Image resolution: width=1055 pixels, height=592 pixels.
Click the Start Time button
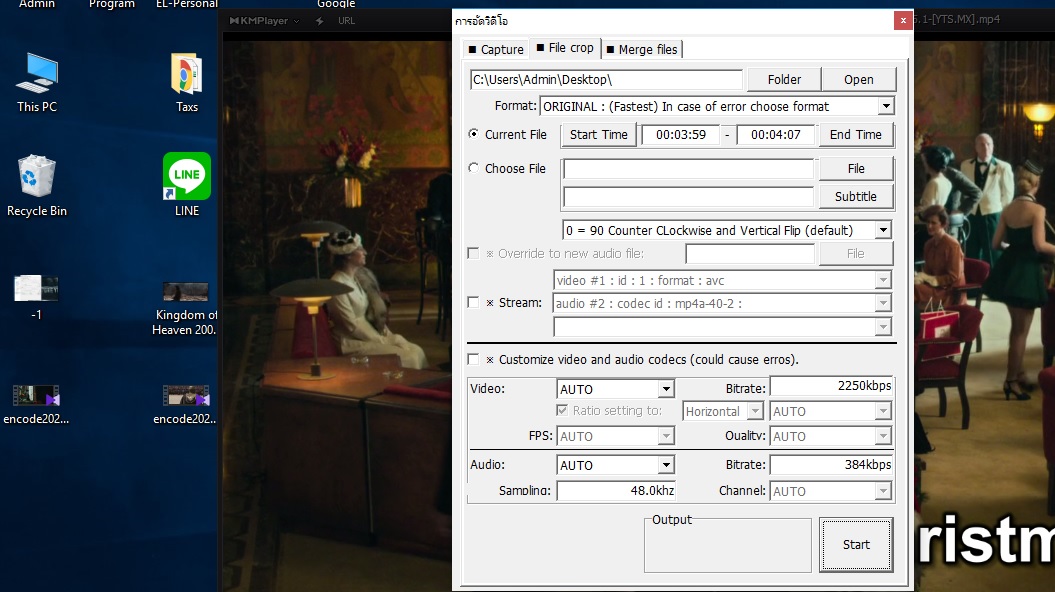pyautogui.click(x=599, y=135)
